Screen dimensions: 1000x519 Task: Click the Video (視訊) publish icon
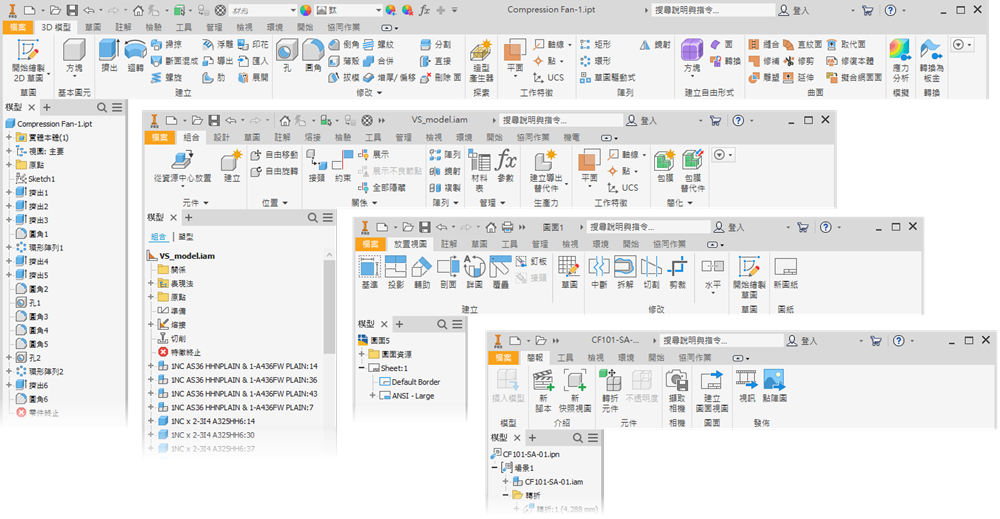[x=747, y=386]
